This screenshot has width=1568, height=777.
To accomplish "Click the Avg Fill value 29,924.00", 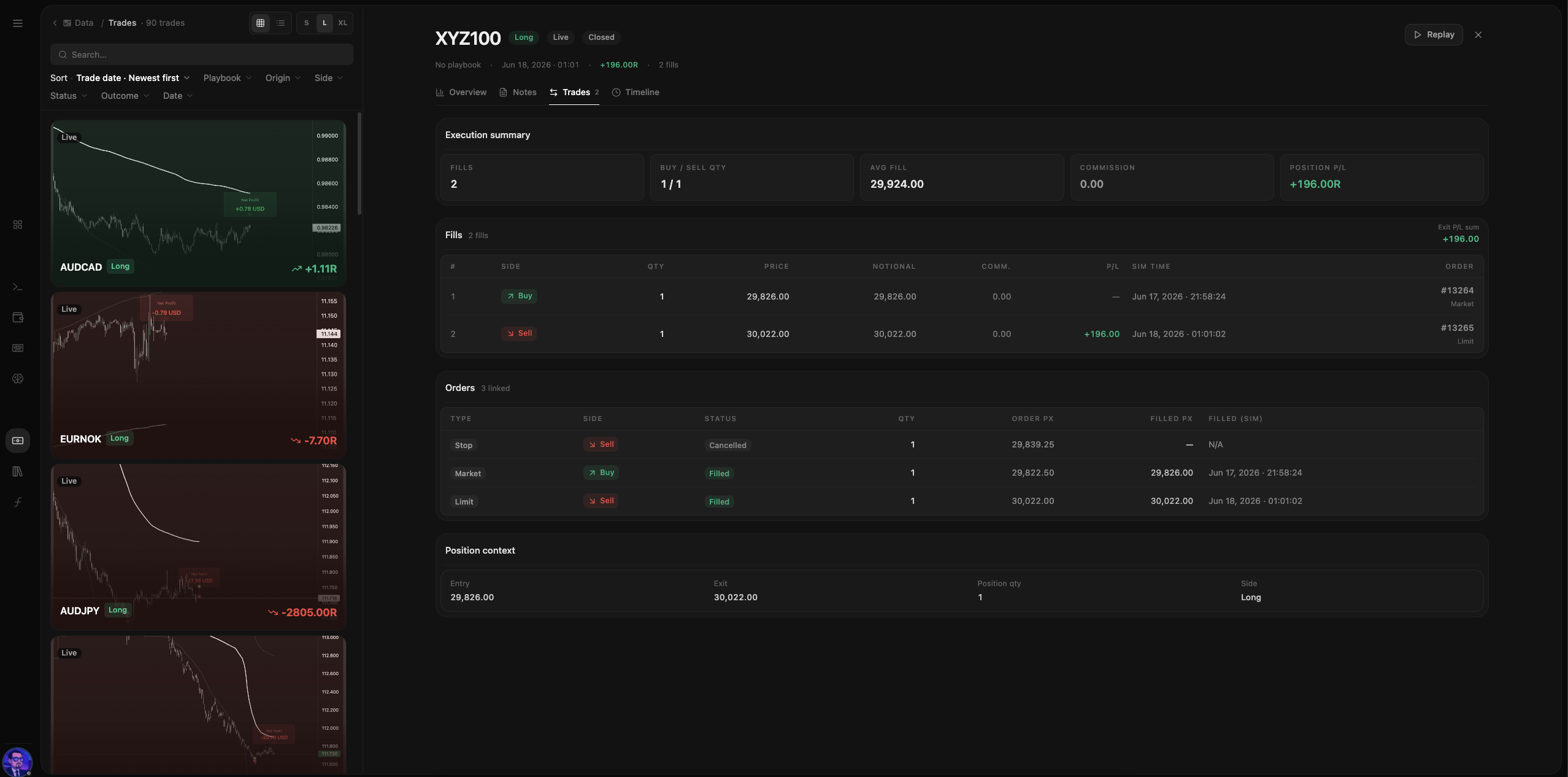I will point(896,184).
